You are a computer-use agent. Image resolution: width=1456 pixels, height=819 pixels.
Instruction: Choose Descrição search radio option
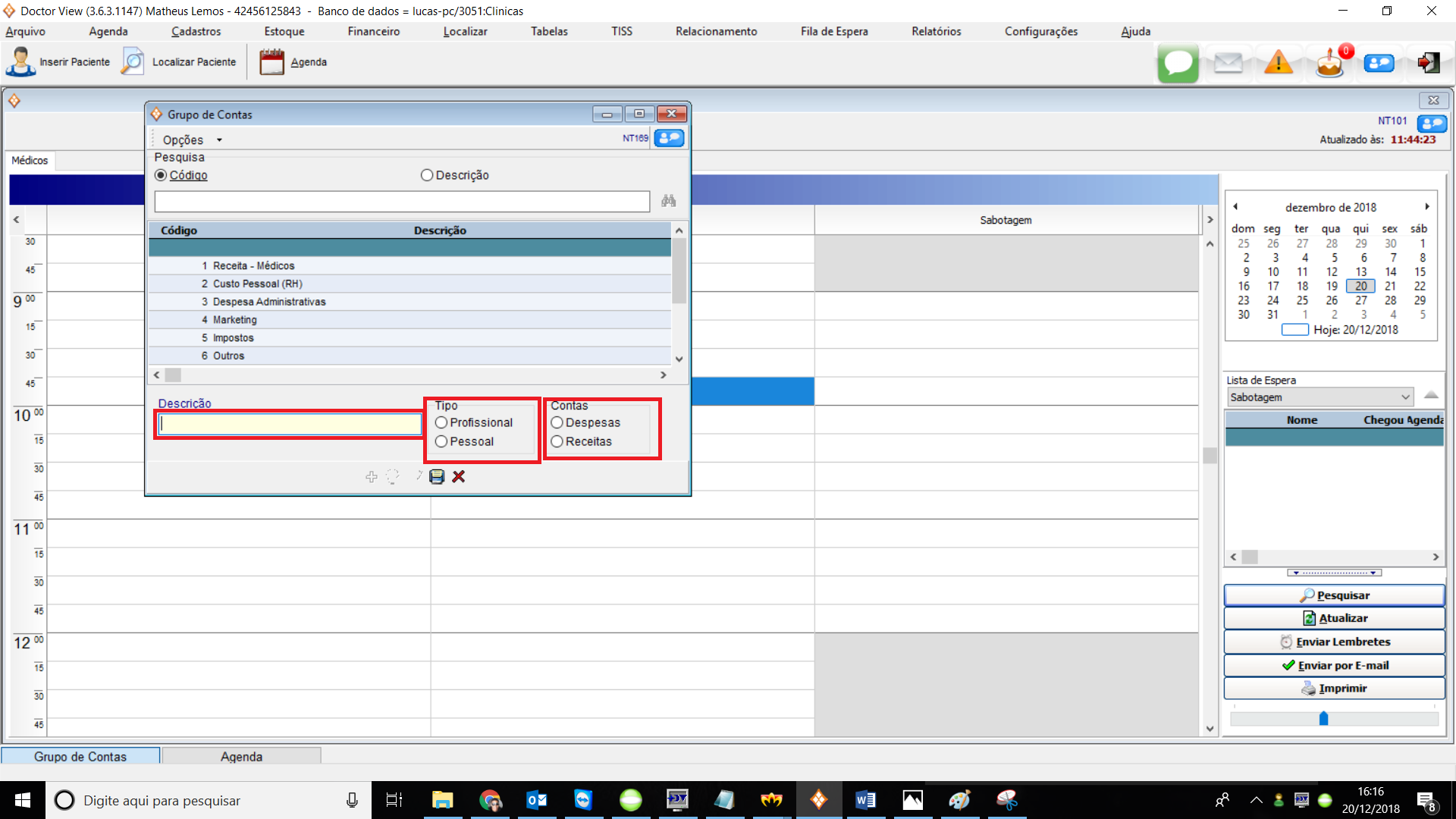(x=427, y=175)
